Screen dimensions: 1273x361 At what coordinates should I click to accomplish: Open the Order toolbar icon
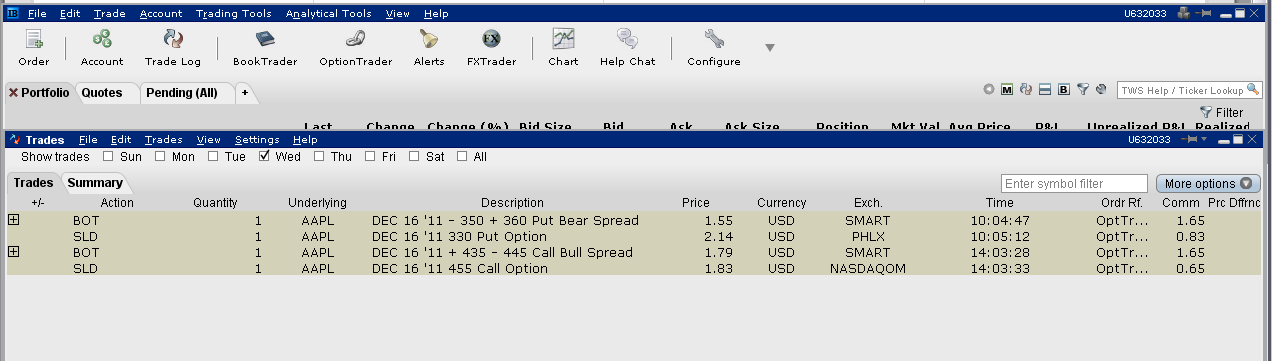click(33, 47)
